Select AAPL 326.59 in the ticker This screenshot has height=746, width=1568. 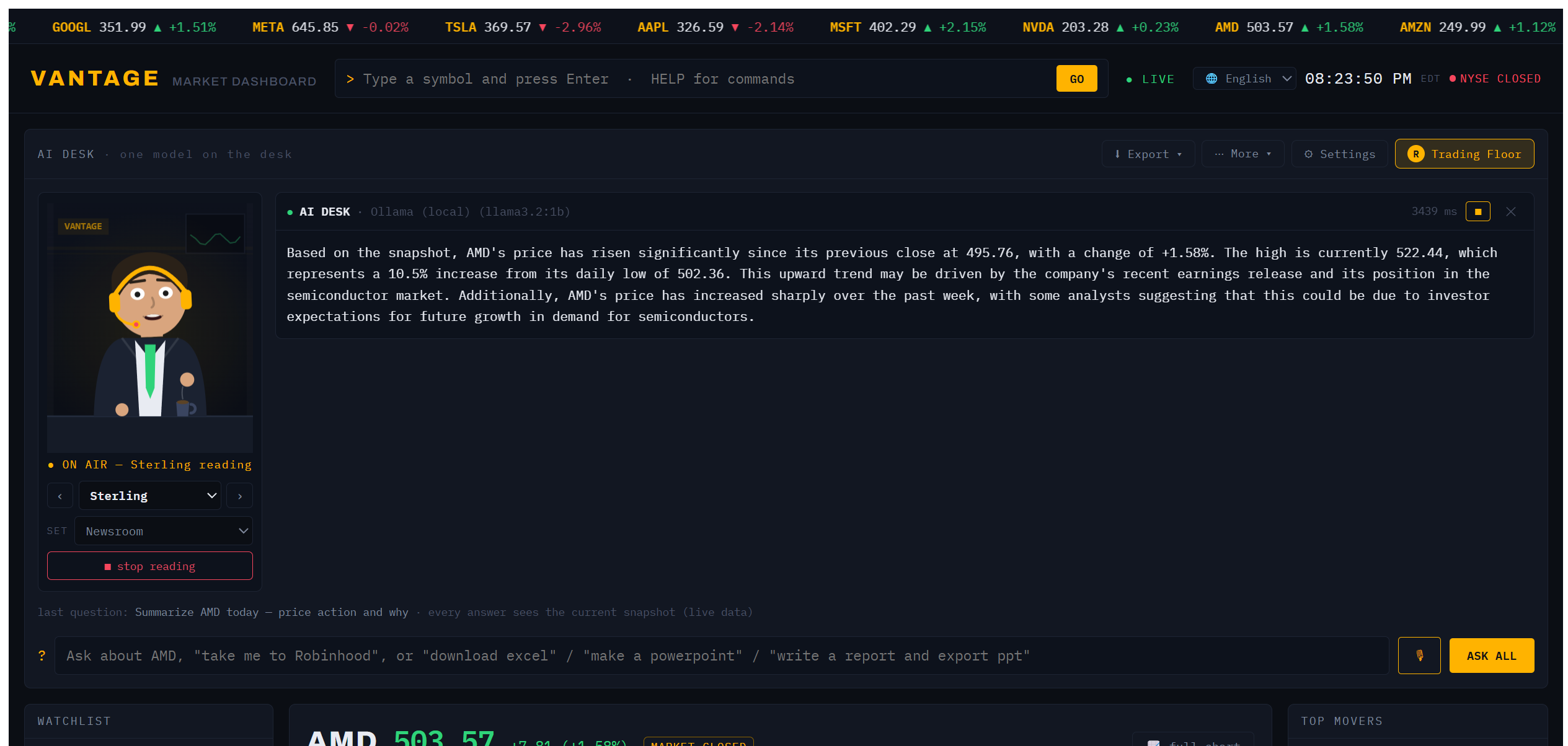715,27
